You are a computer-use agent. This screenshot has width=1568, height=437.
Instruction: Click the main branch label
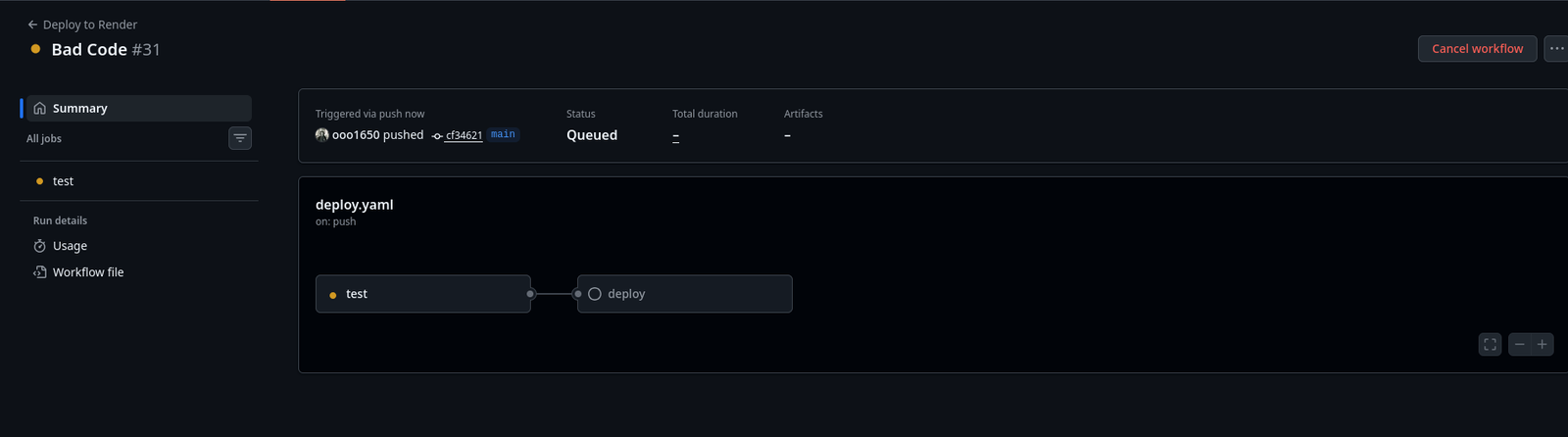point(503,135)
